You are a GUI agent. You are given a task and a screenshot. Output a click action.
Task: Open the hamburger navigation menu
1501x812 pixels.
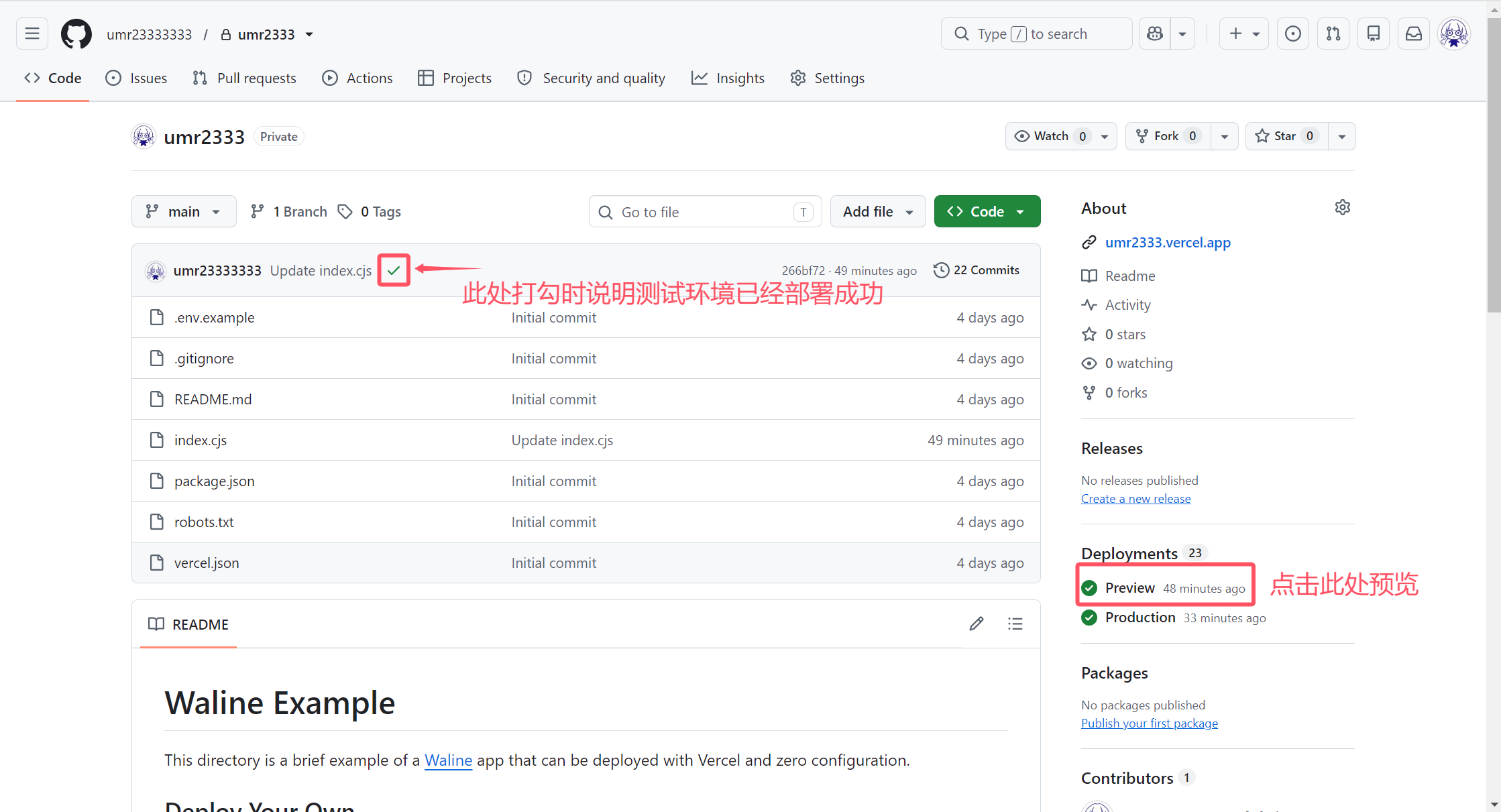click(32, 34)
